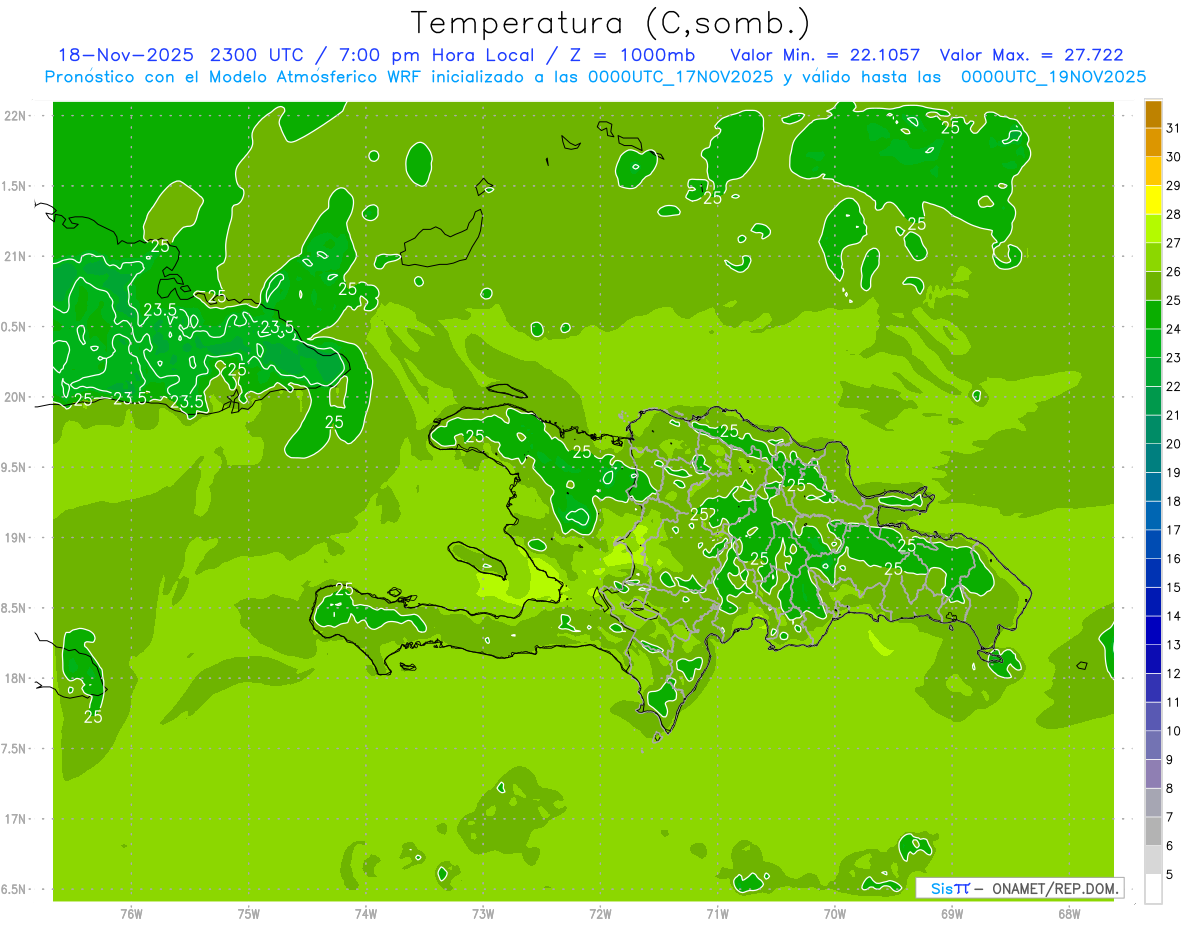Click the blue swatch between 15 and 16
This screenshot has height=927, width=1200.
(x=1153, y=573)
